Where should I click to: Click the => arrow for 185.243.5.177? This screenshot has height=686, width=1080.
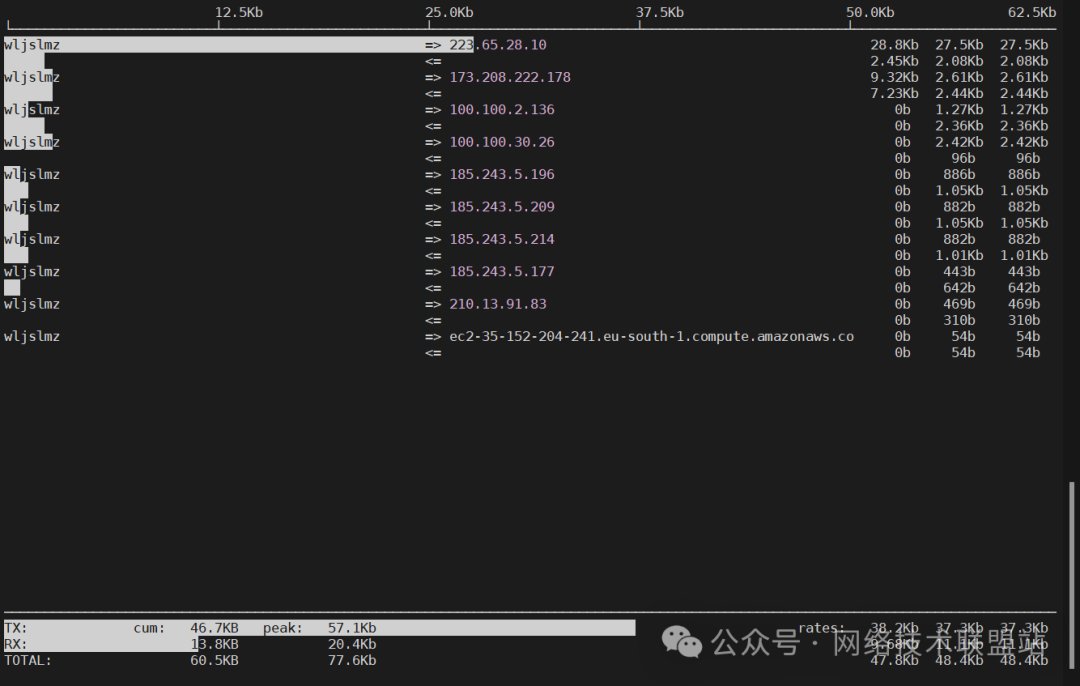pos(433,271)
